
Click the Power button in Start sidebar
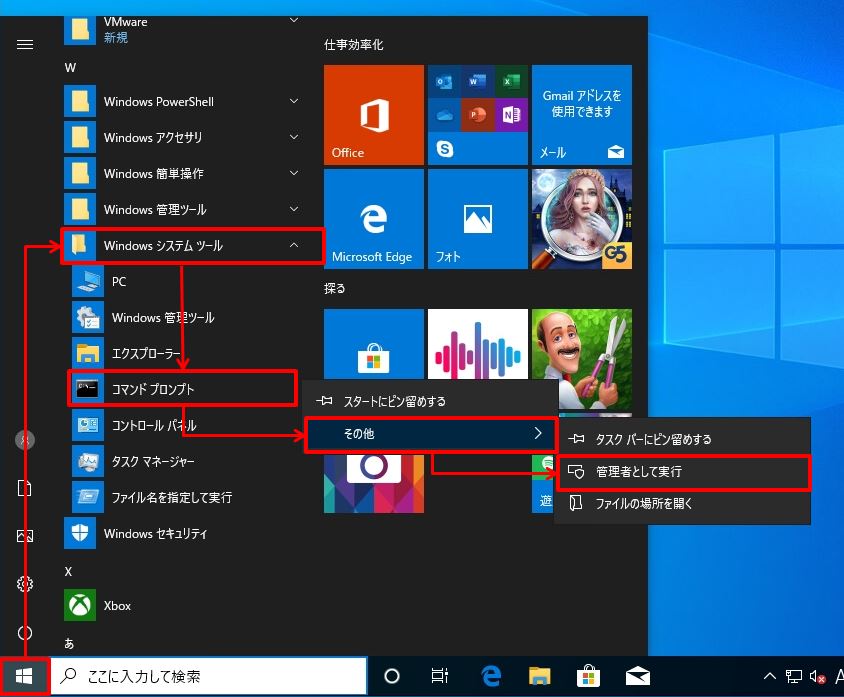25,632
